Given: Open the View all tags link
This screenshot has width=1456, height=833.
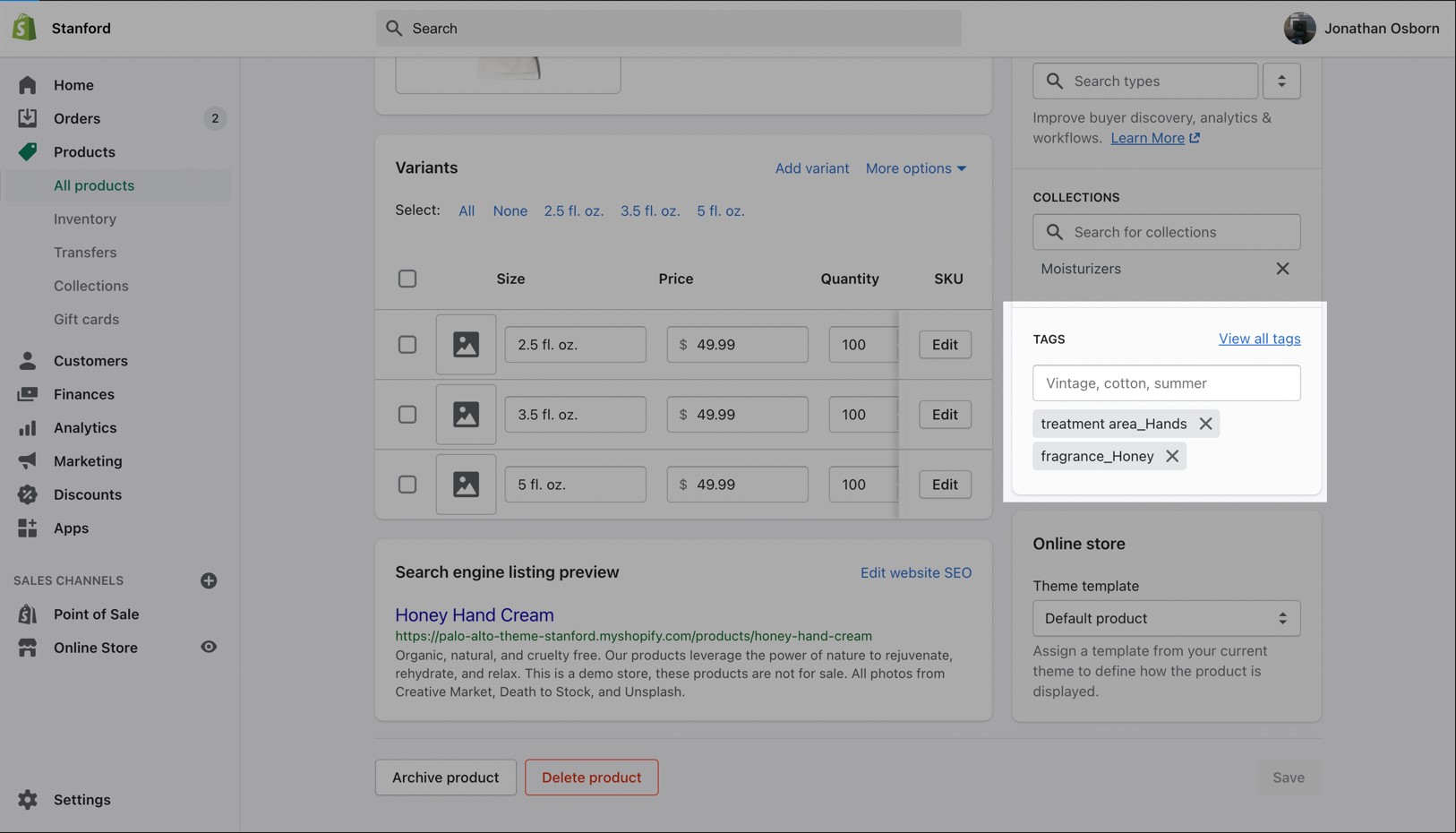Looking at the screenshot, I should pyautogui.click(x=1259, y=339).
